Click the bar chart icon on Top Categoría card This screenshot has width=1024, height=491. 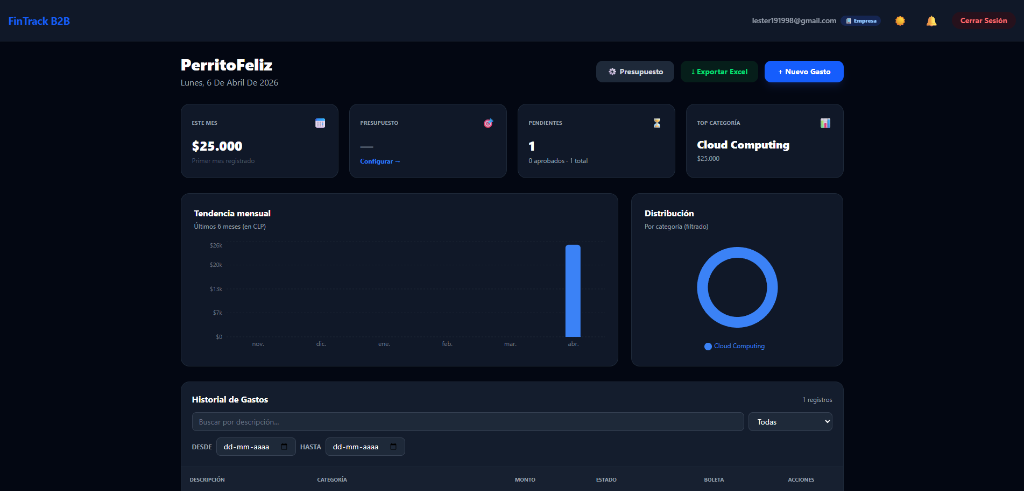tap(825, 123)
